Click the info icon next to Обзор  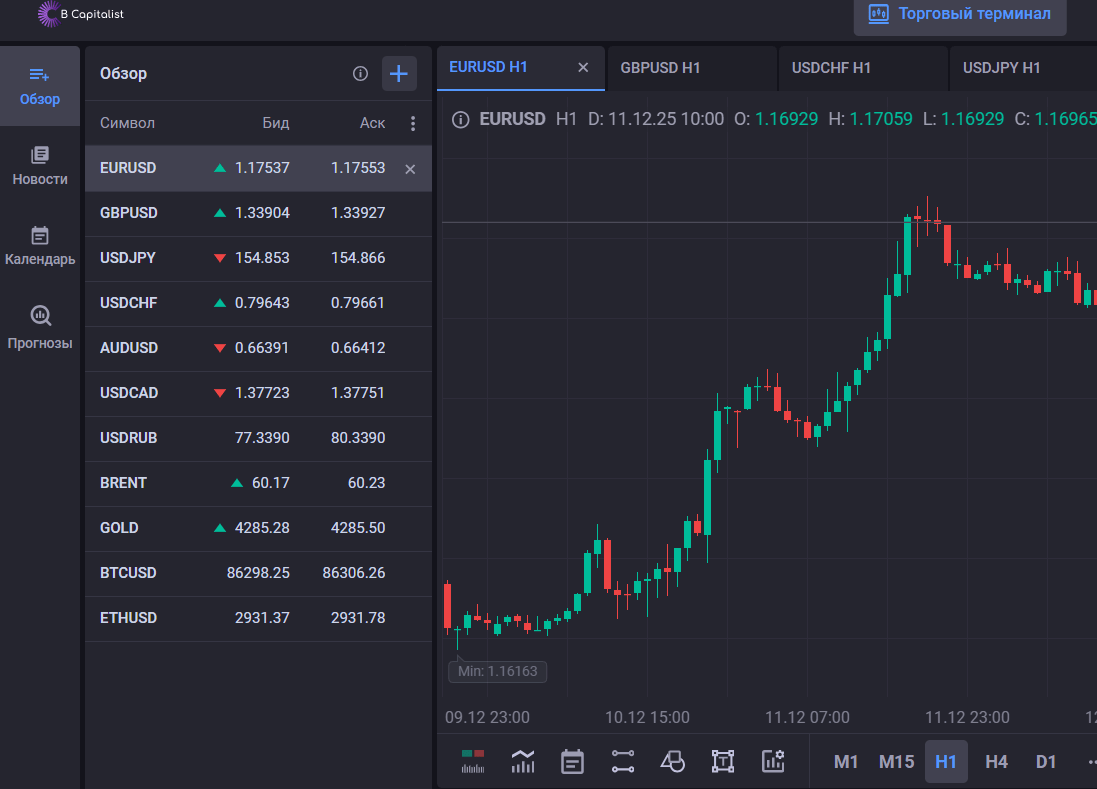pyautogui.click(x=361, y=73)
